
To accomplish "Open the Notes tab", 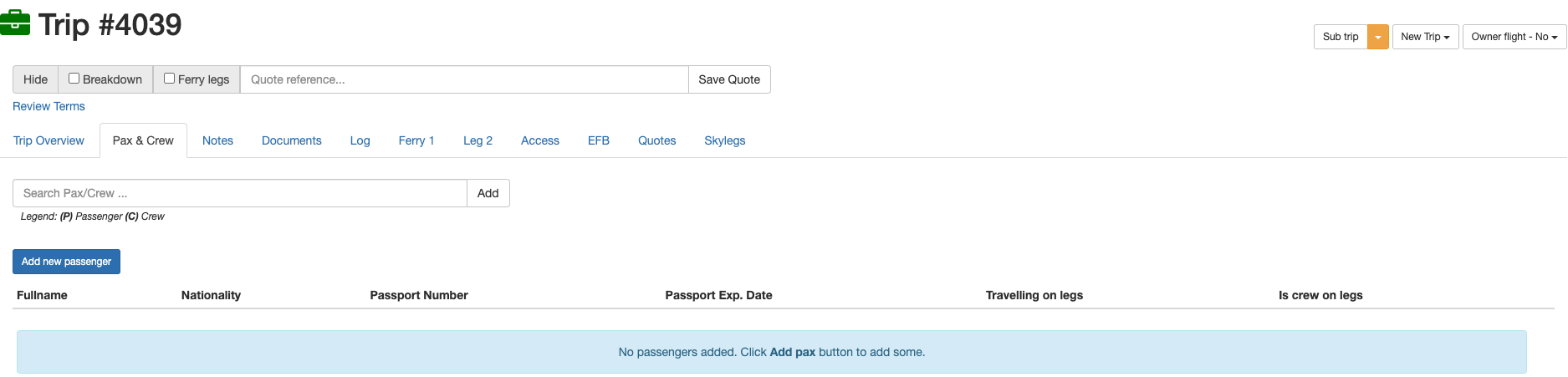I will pyautogui.click(x=217, y=140).
